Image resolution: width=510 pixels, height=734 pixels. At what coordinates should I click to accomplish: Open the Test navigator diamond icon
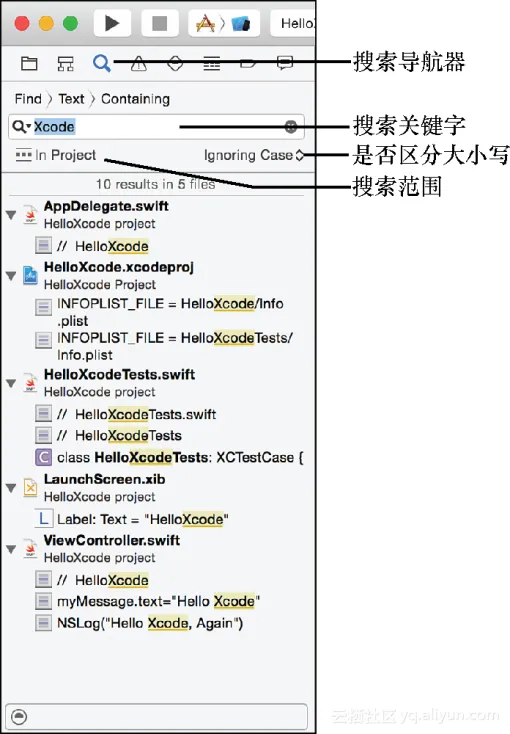175,63
